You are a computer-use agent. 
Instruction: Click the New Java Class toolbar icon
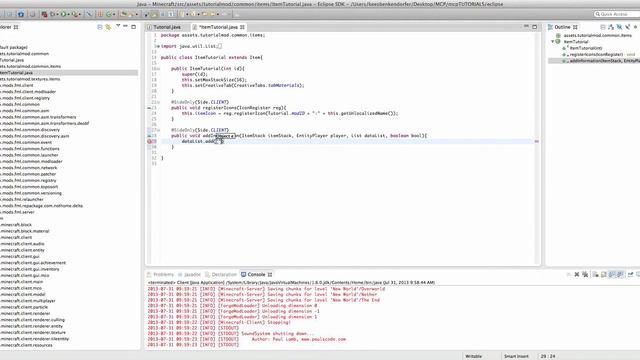tap(109, 14)
